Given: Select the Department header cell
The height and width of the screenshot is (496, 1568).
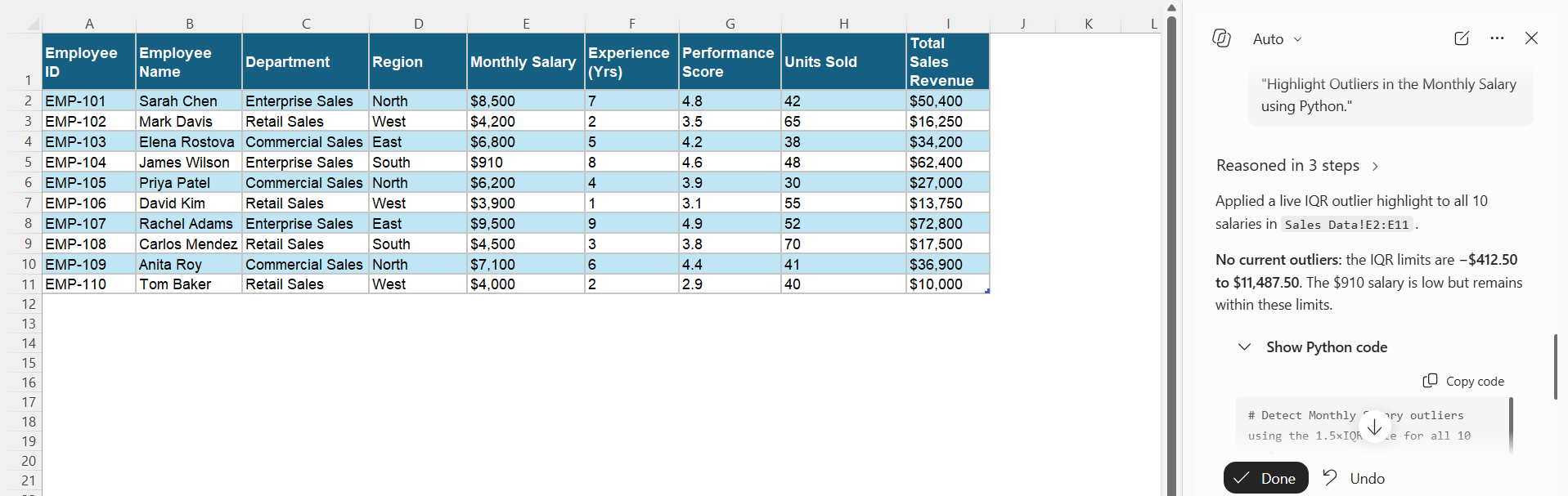Looking at the screenshot, I should pos(305,61).
